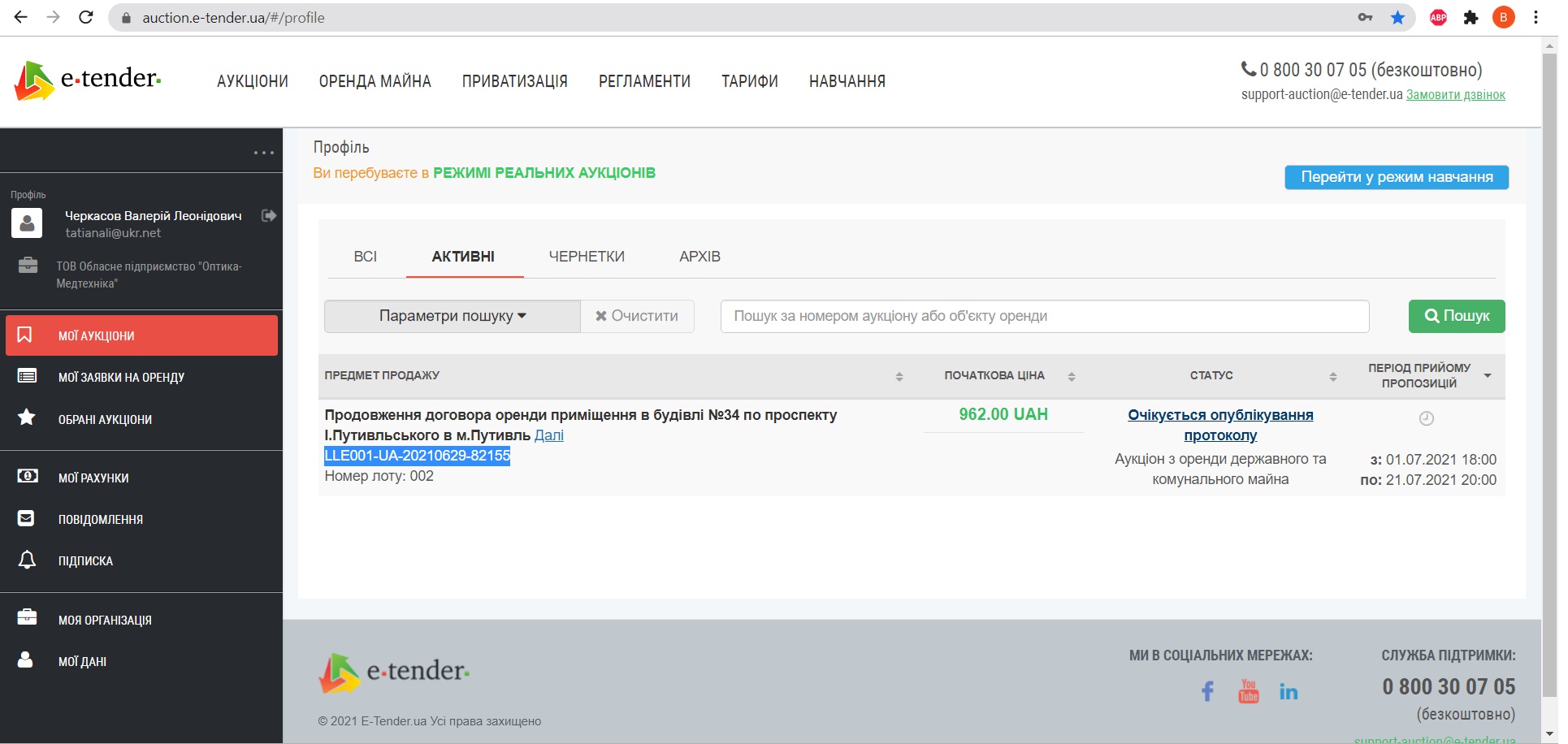The height and width of the screenshot is (744, 1568).
Task: Click the Перейти у режим навчання button
Action: 1396,177
